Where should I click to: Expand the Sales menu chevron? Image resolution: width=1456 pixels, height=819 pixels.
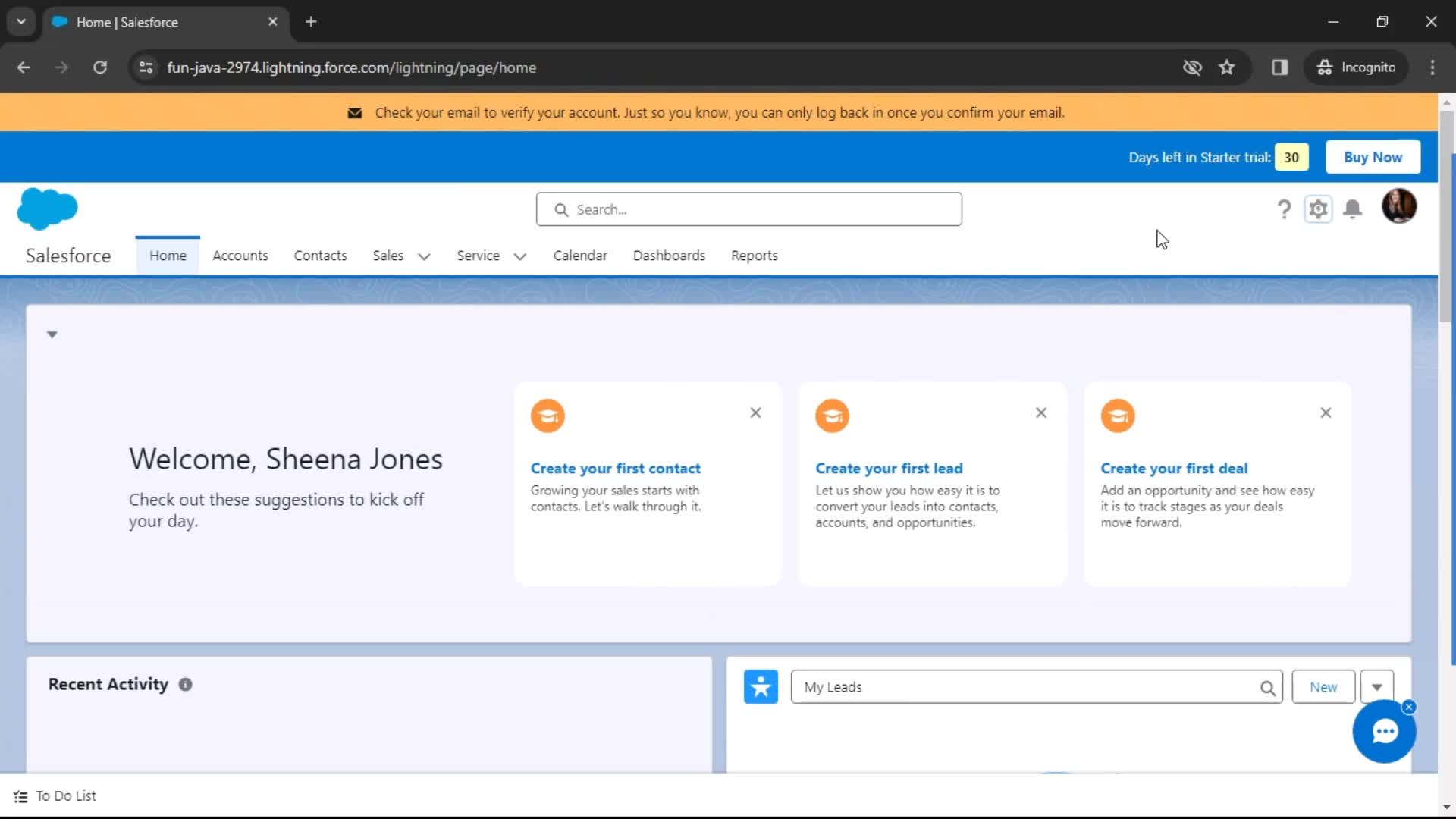(x=424, y=256)
